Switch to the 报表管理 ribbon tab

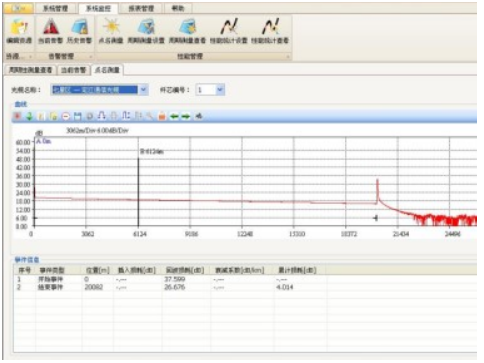(x=141, y=8)
